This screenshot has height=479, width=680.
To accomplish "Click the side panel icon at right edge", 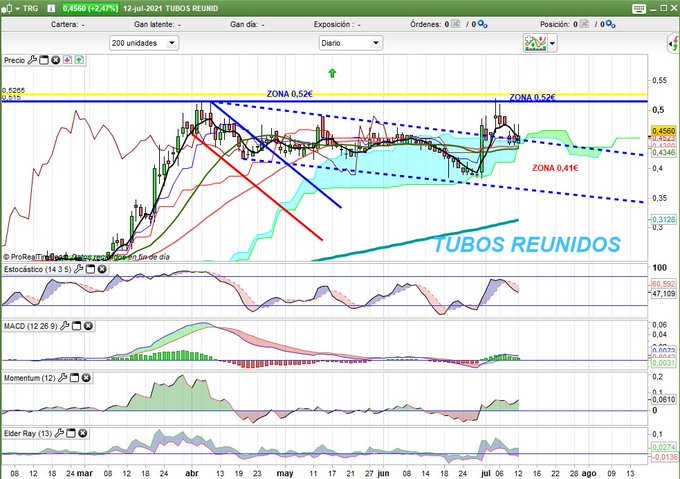I will pos(673,44).
